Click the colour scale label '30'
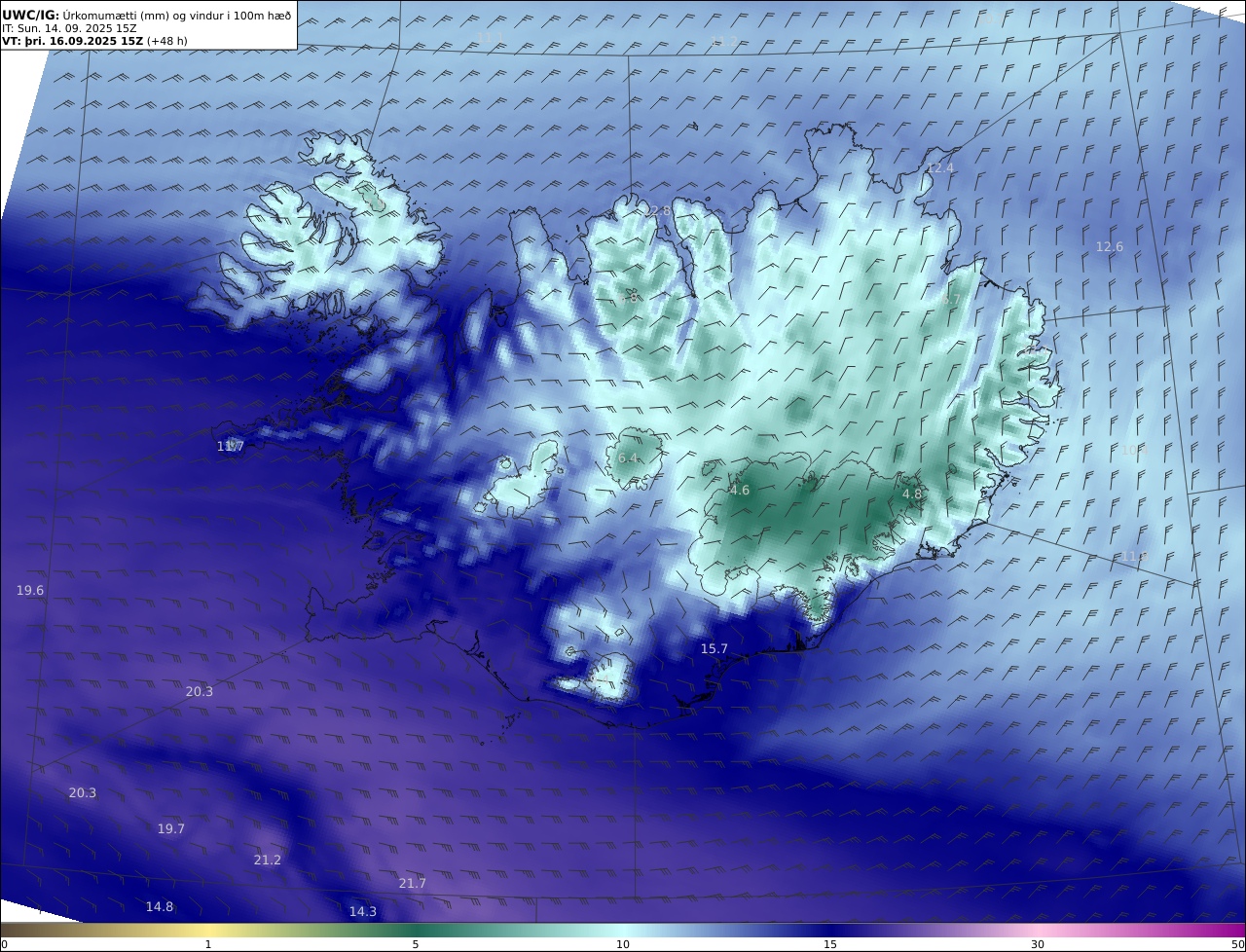This screenshot has height=952, width=1246. tap(1038, 944)
